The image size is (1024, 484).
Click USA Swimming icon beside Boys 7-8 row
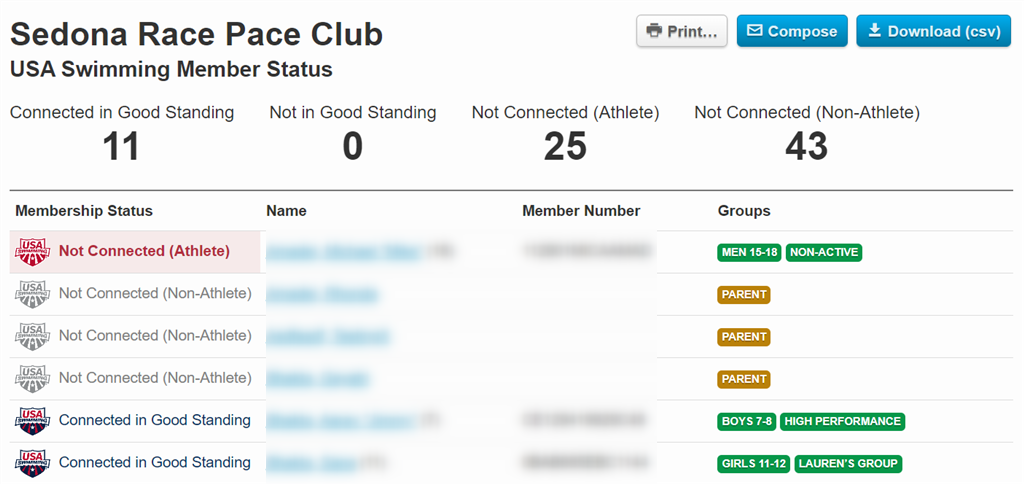tap(32, 421)
